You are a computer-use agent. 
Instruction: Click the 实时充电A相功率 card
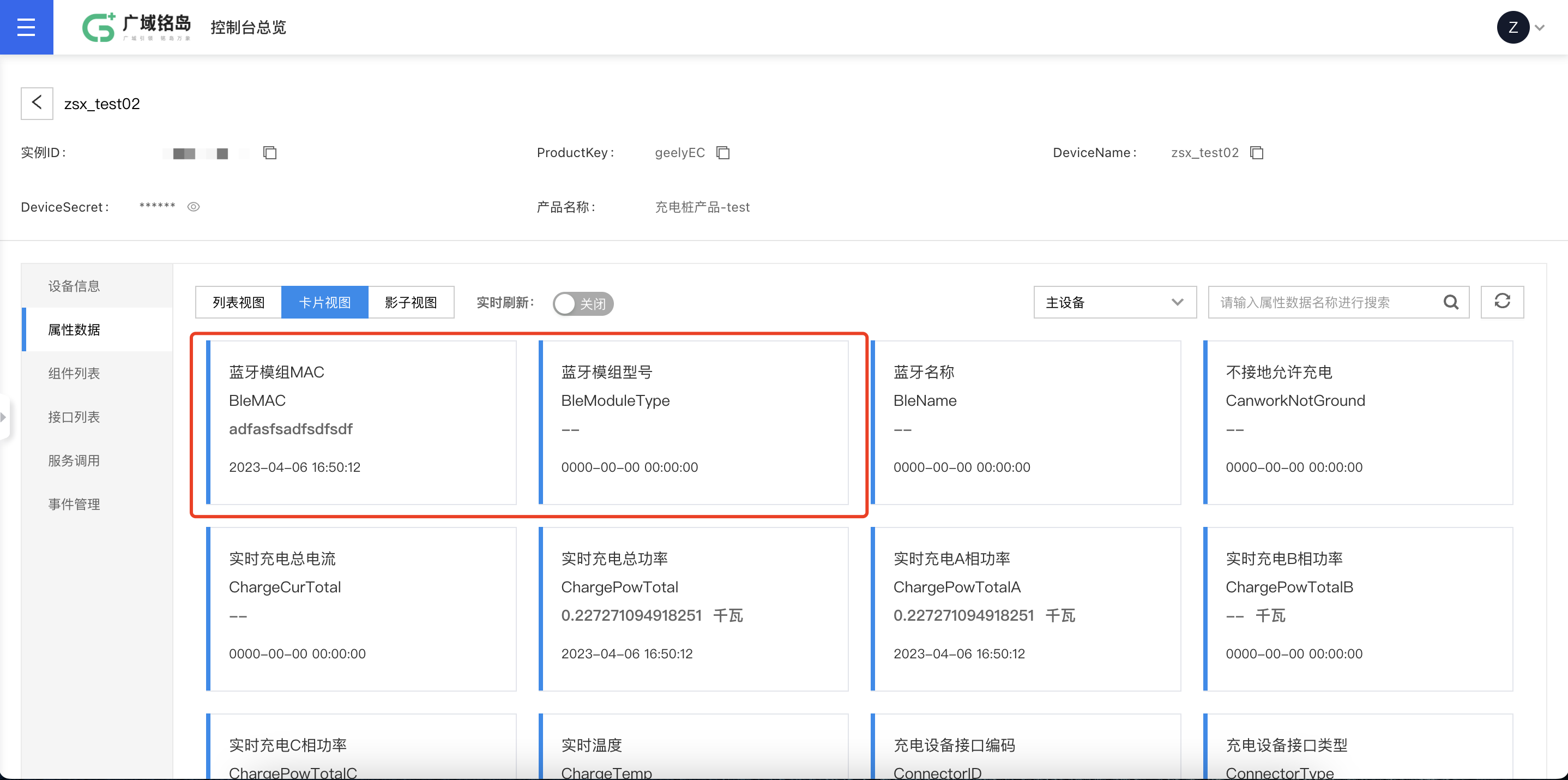click(x=1026, y=609)
